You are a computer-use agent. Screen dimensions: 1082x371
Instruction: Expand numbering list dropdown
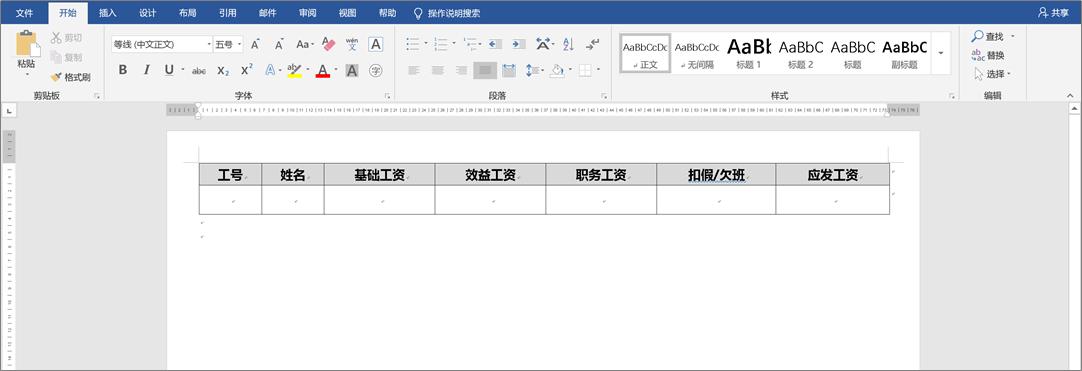tap(454, 44)
